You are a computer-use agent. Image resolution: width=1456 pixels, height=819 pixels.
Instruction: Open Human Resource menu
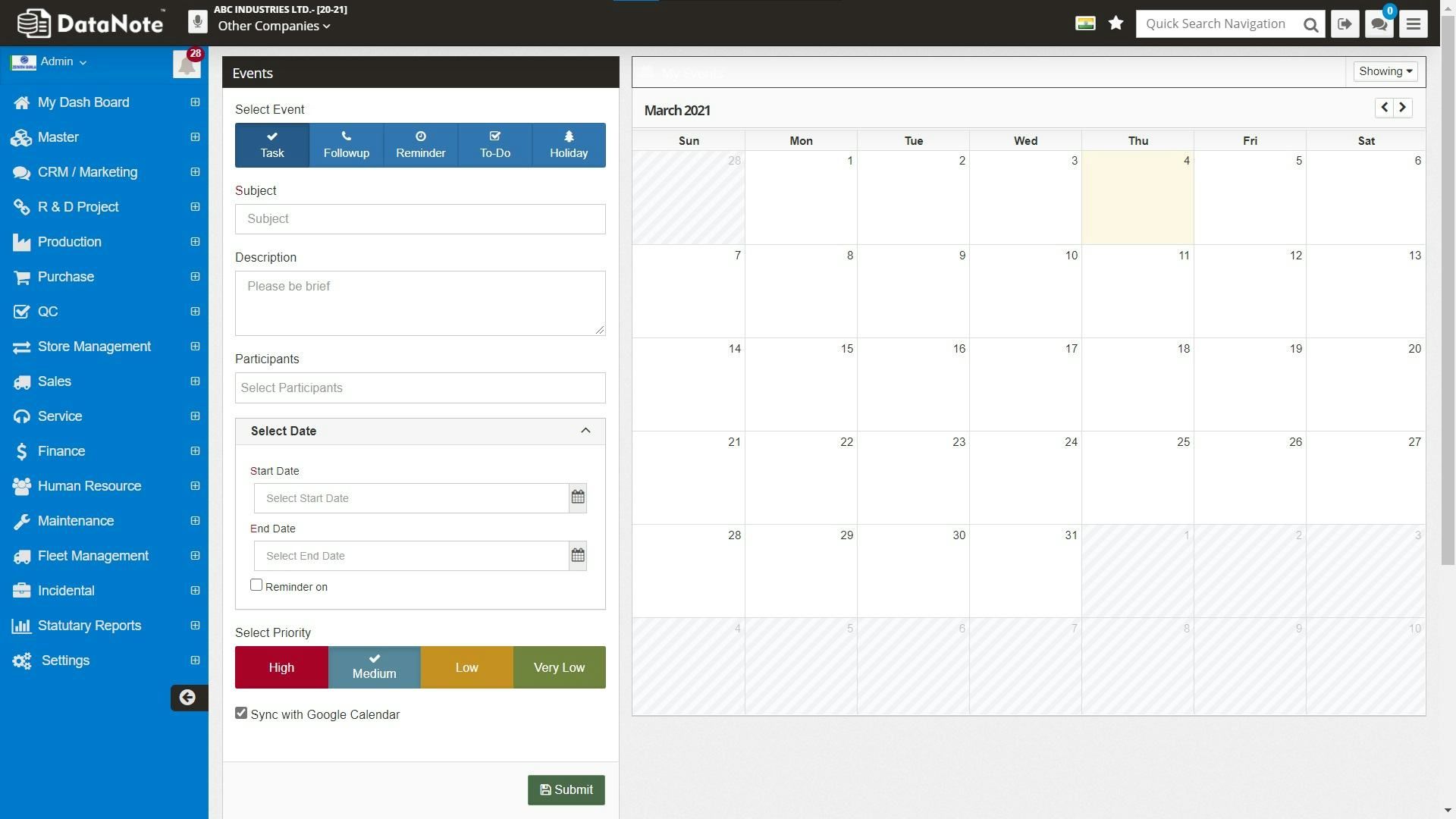coord(89,486)
